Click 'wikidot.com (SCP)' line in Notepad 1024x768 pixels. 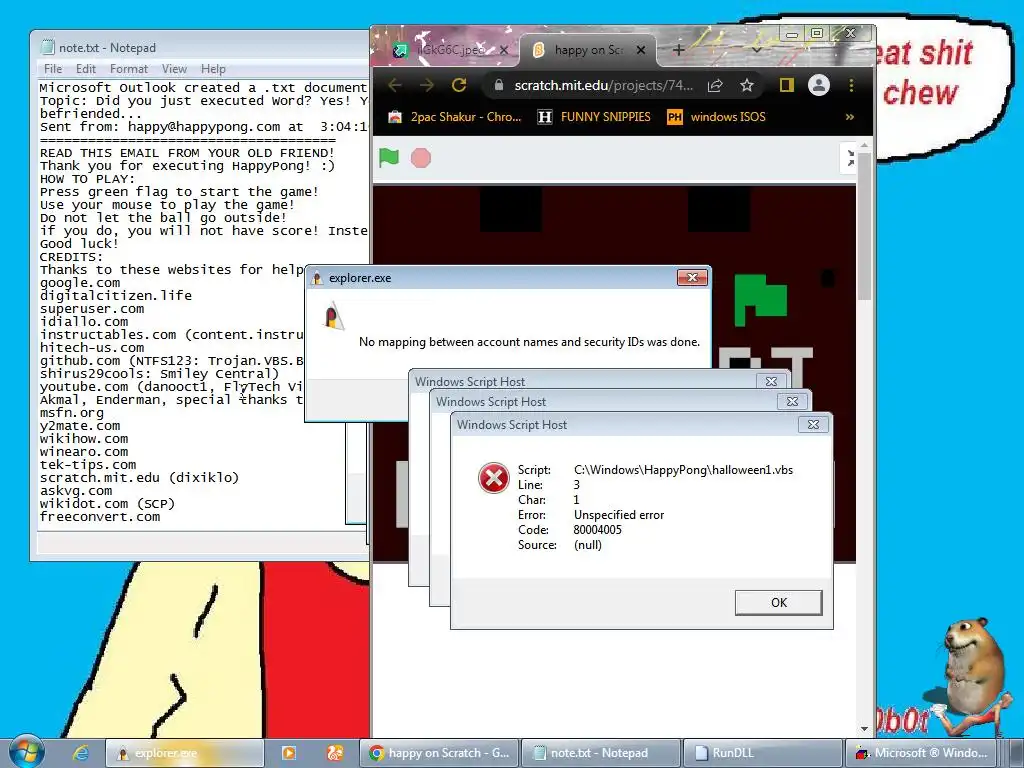pyautogui.click(x=108, y=504)
